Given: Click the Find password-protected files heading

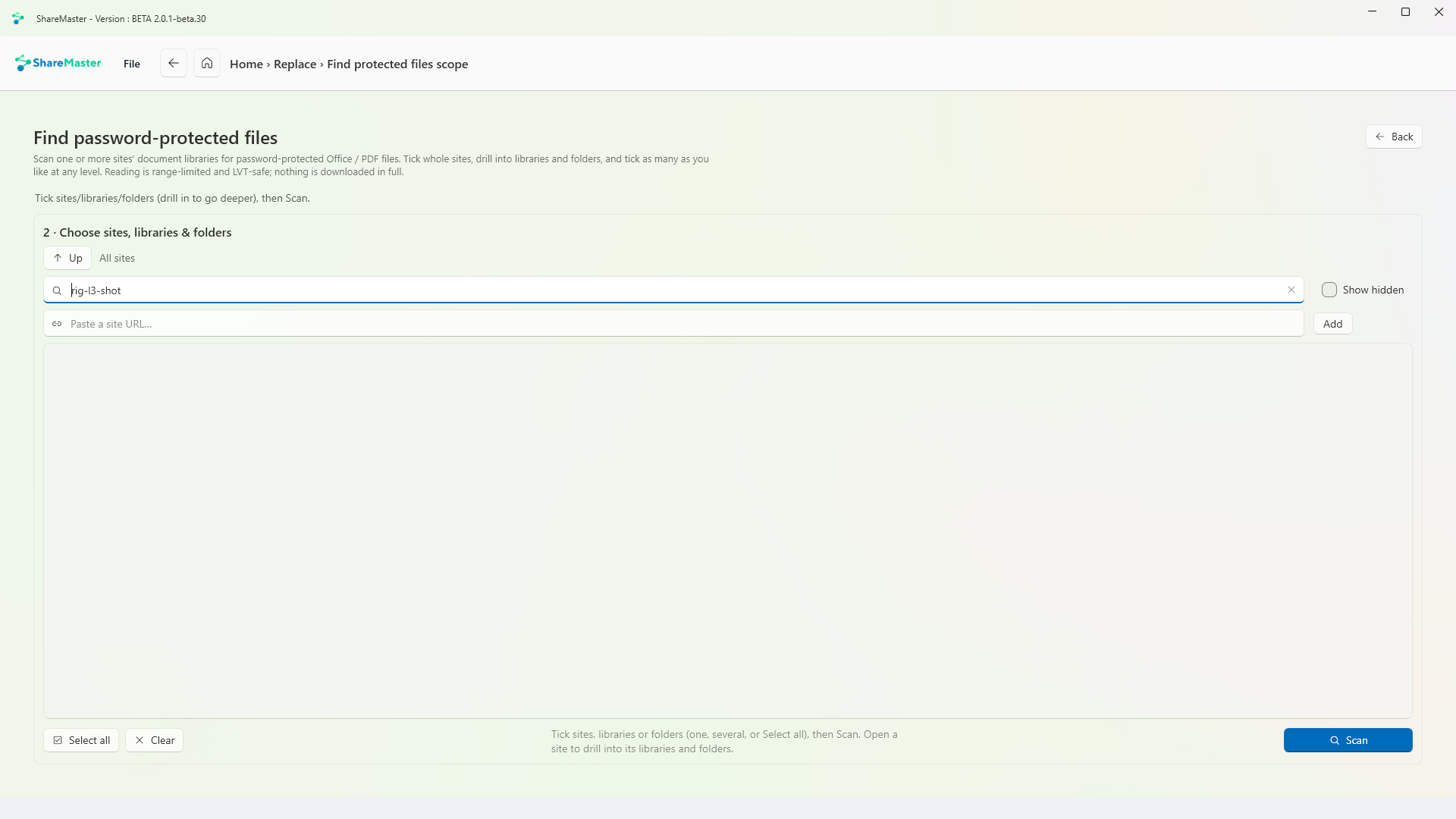Looking at the screenshot, I should point(155,137).
